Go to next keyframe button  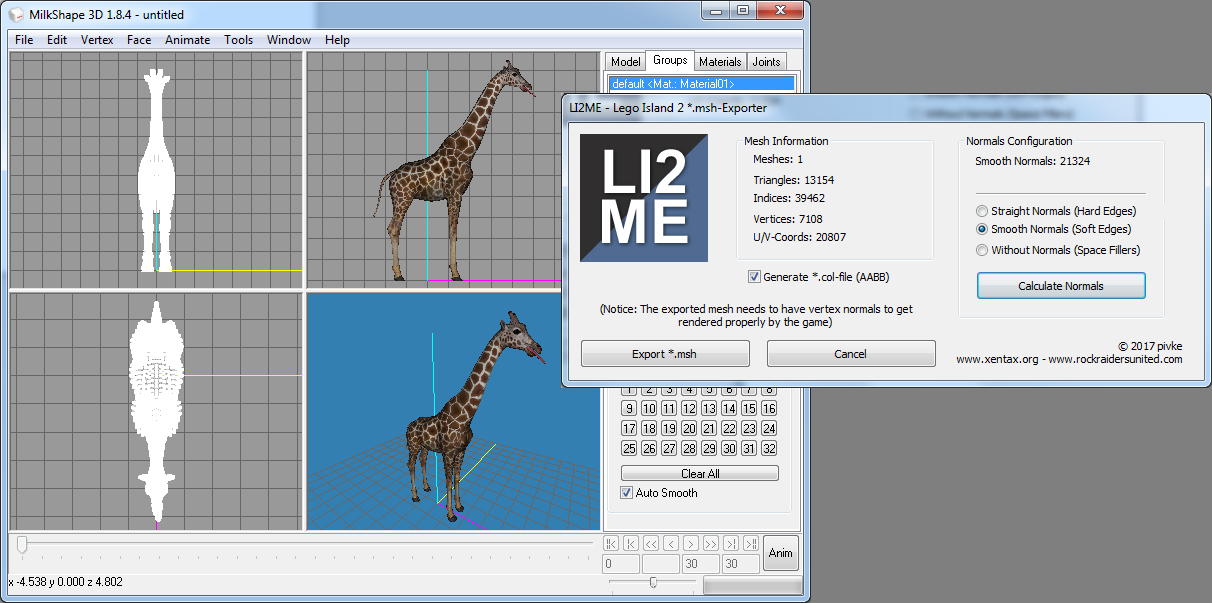[x=731, y=543]
